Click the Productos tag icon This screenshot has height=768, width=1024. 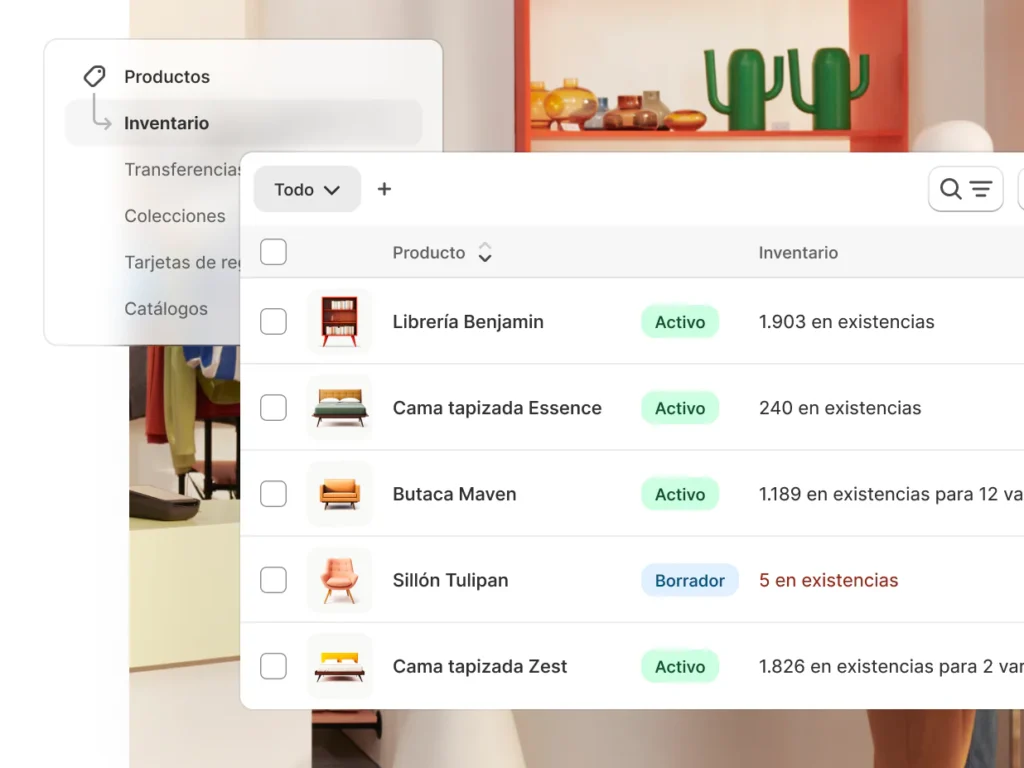[x=94, y=76]
